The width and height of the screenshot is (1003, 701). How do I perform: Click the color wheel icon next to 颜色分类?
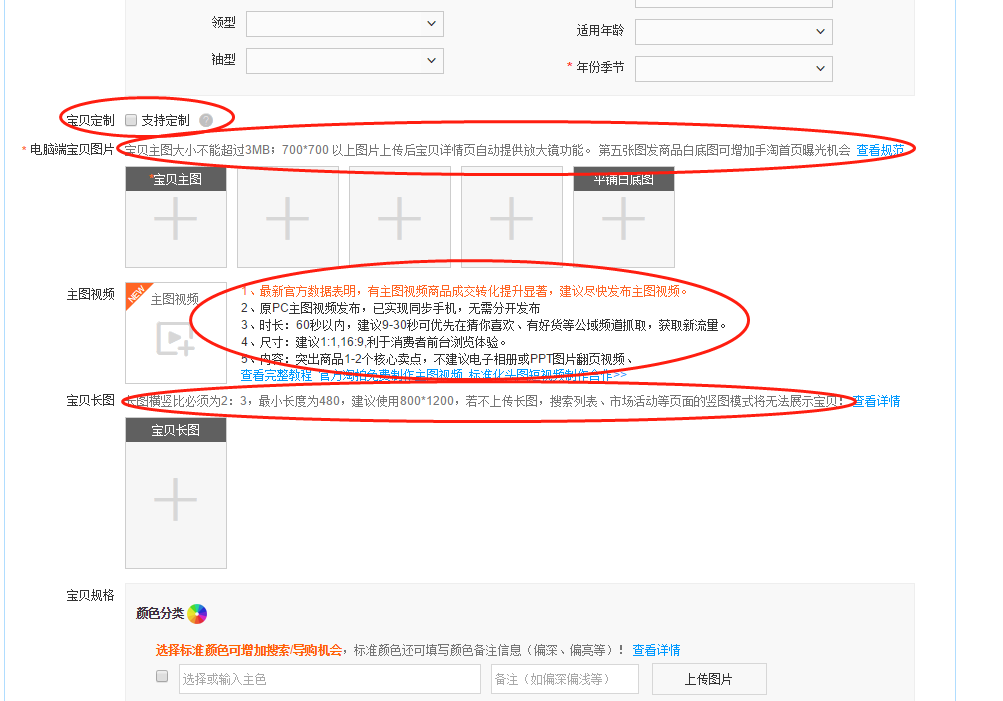coord(197,614)
